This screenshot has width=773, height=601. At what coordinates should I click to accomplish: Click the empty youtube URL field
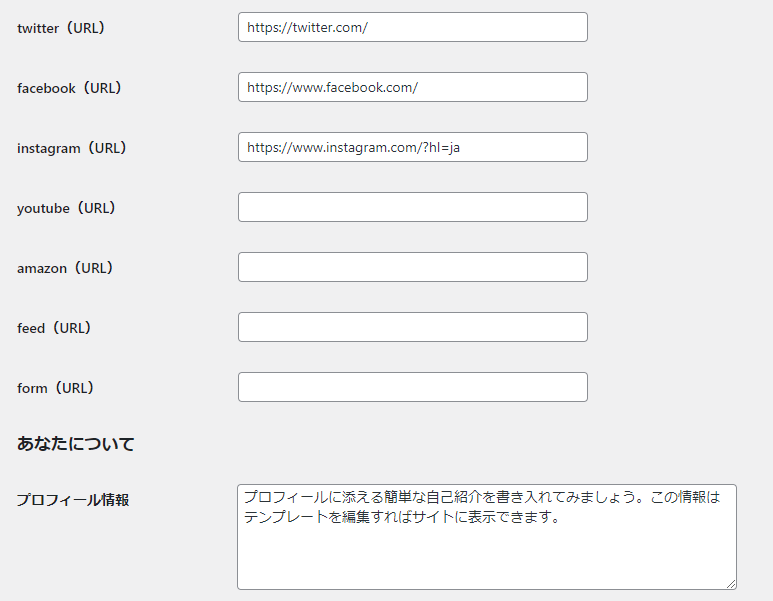[413, 207]
